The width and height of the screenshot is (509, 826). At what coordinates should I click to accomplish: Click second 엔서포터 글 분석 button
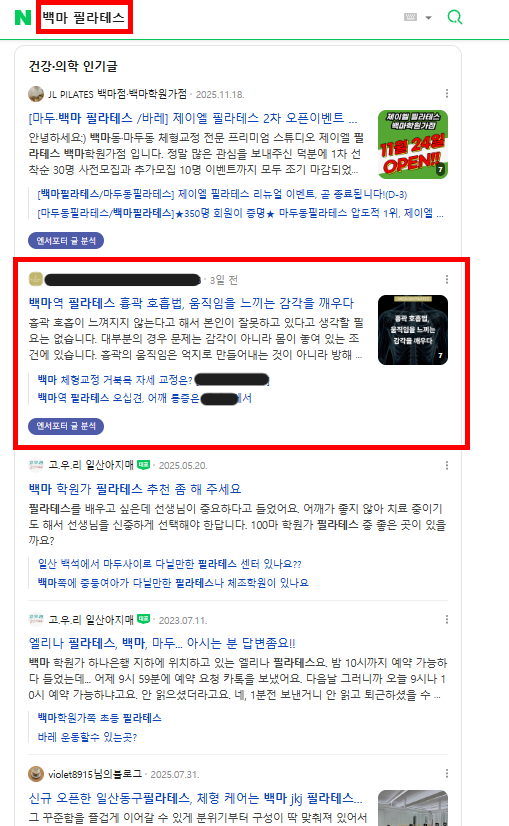point(66,426)
